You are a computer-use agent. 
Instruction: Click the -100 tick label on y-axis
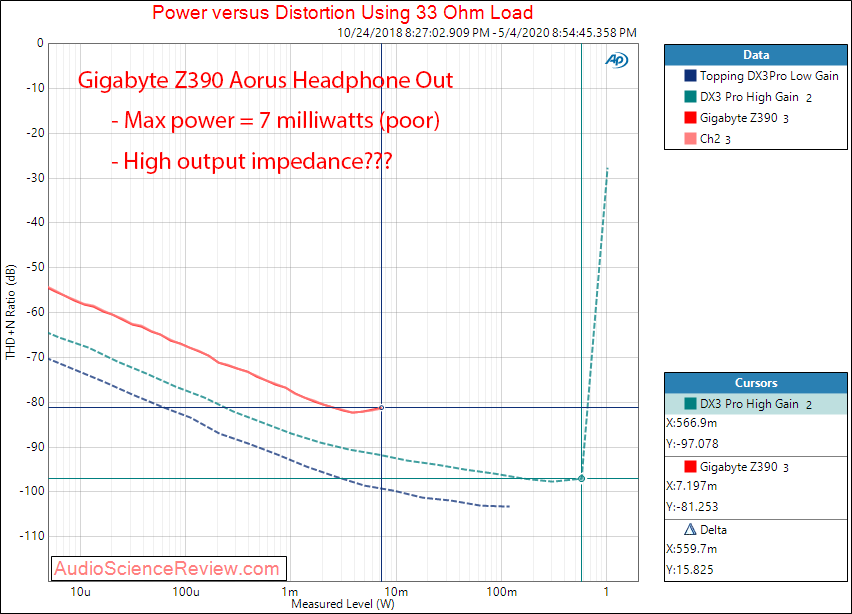click(x=32, y=491)
